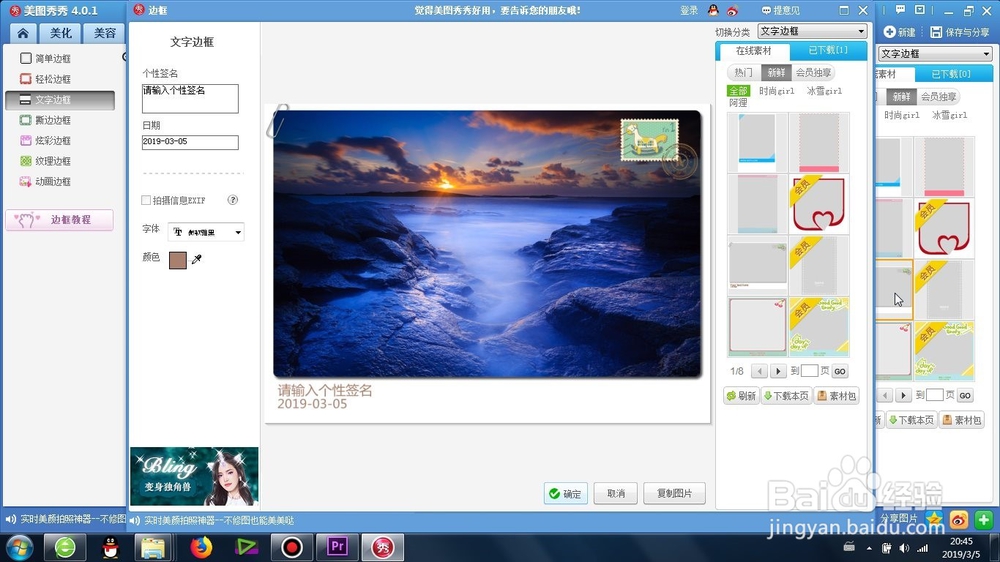Click 保存与分享 in the main window
This screenshot has width=1000, height=562.
(x=960, y=32)
